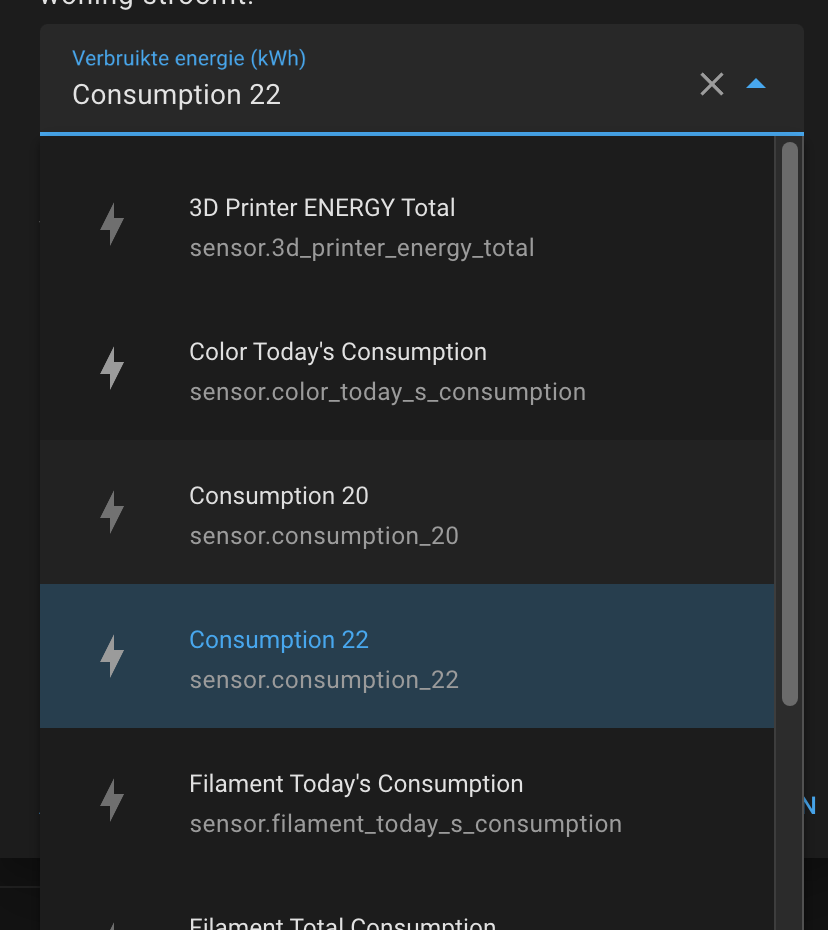Click lightning icon beside Filament Today's Consumption
The width and height of the screenshot is (828, 930).
(112, 801)
